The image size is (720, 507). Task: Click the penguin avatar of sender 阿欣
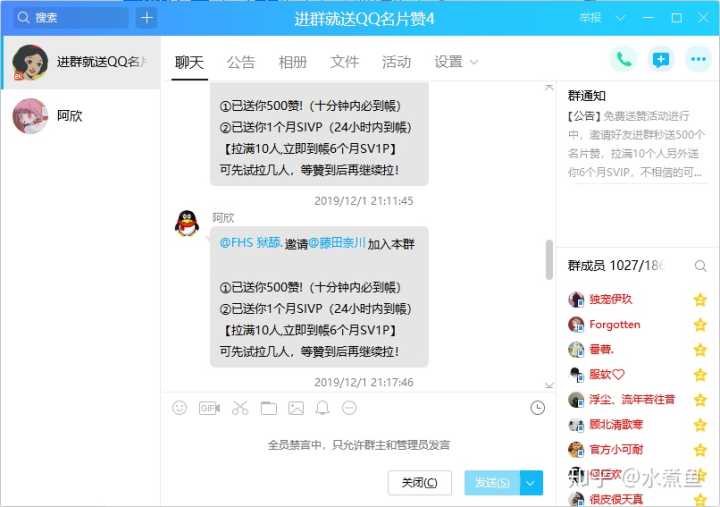[187, 223]
